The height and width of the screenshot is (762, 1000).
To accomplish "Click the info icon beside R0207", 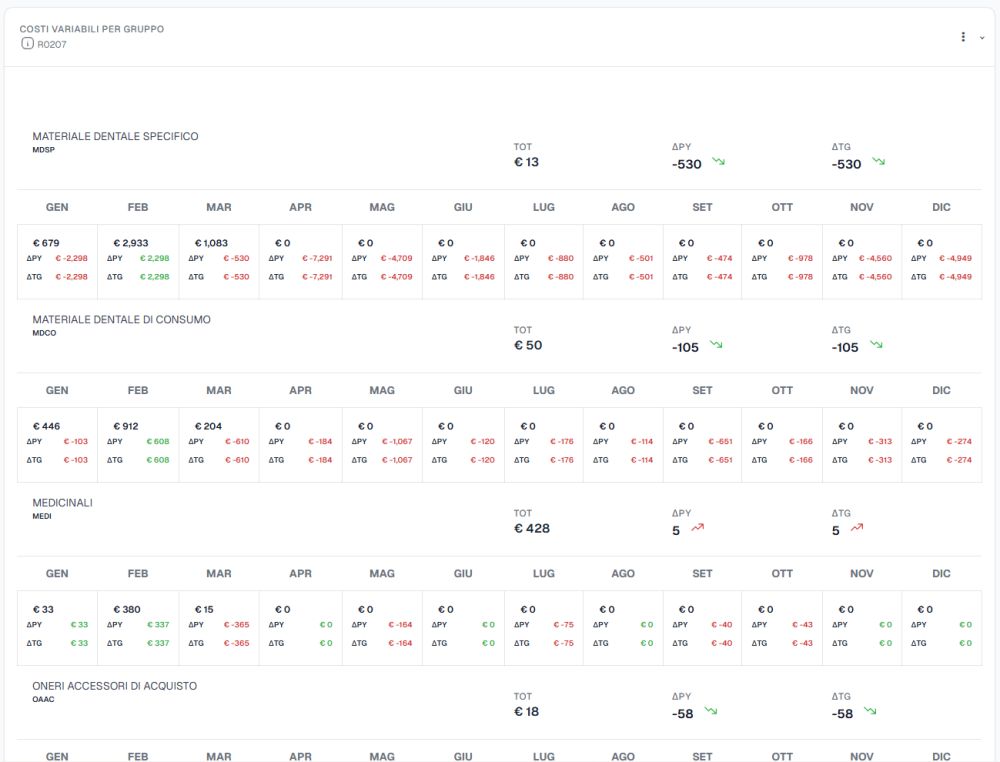I will click(27, 43).
